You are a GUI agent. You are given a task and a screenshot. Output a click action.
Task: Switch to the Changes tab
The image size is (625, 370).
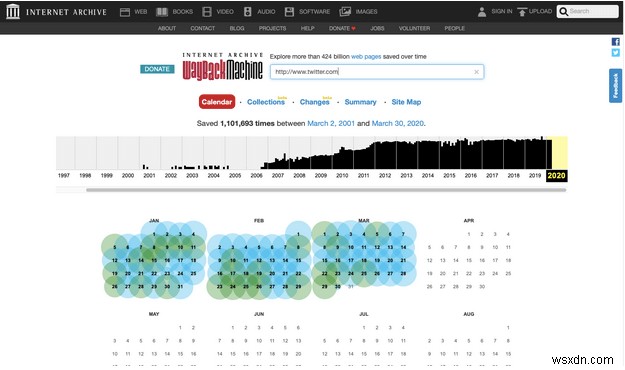pyautogui.click(x=315, y=102)
